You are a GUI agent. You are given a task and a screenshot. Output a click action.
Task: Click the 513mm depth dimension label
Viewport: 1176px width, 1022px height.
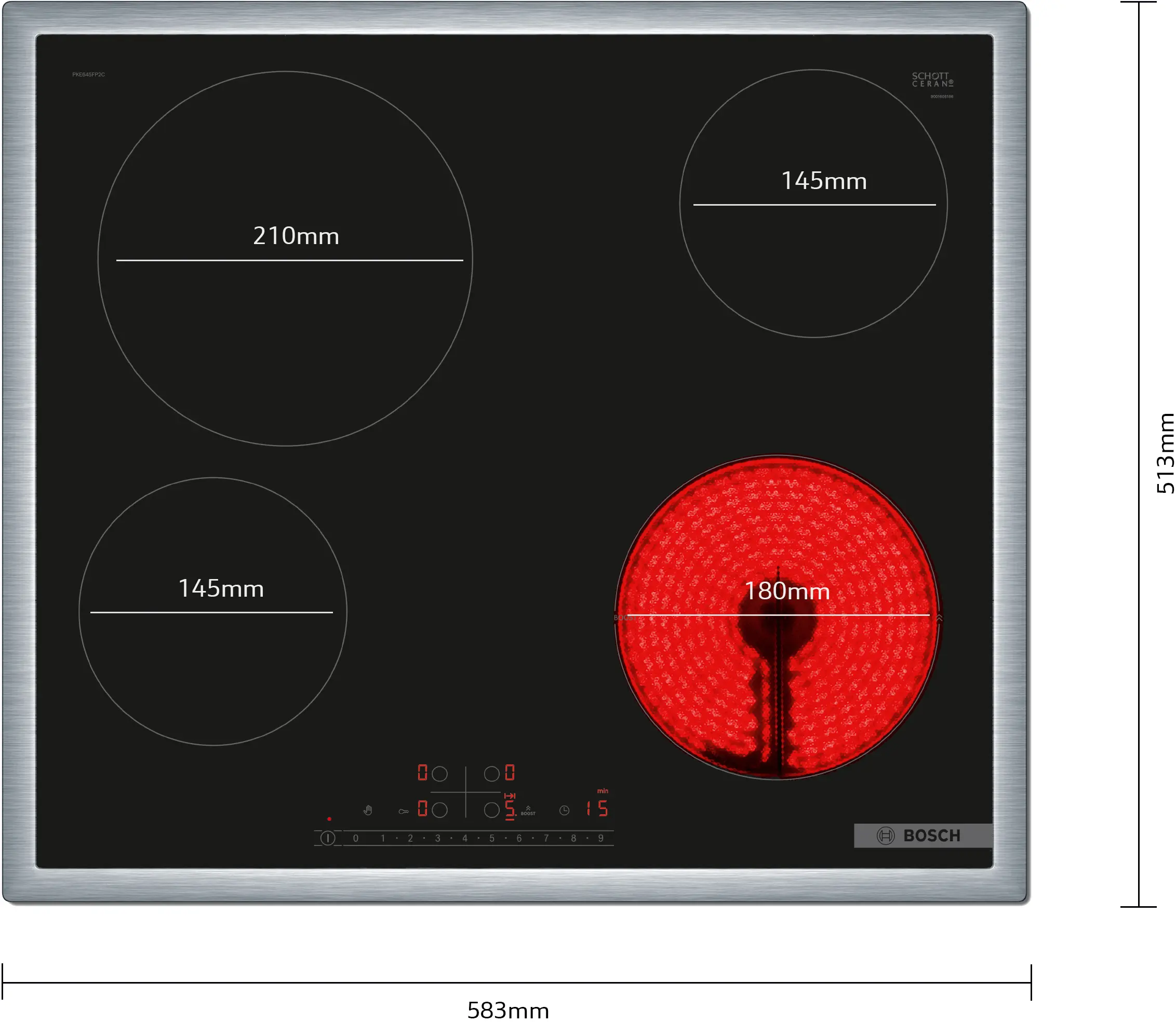click(x=1165, y=453)
